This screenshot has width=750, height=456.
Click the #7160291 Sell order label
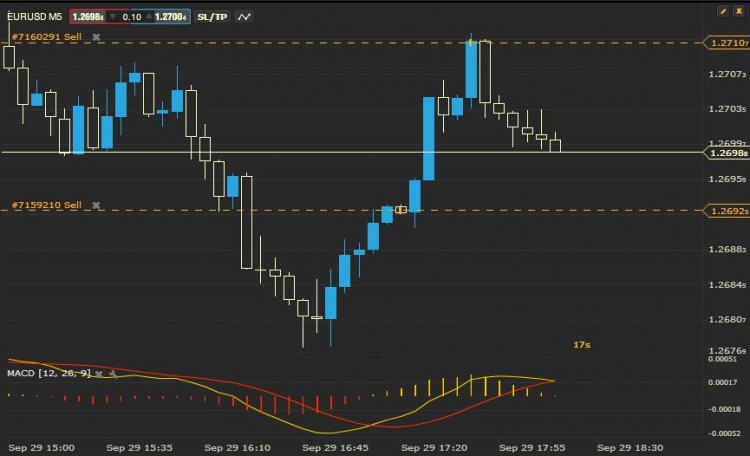click(46, 37)
